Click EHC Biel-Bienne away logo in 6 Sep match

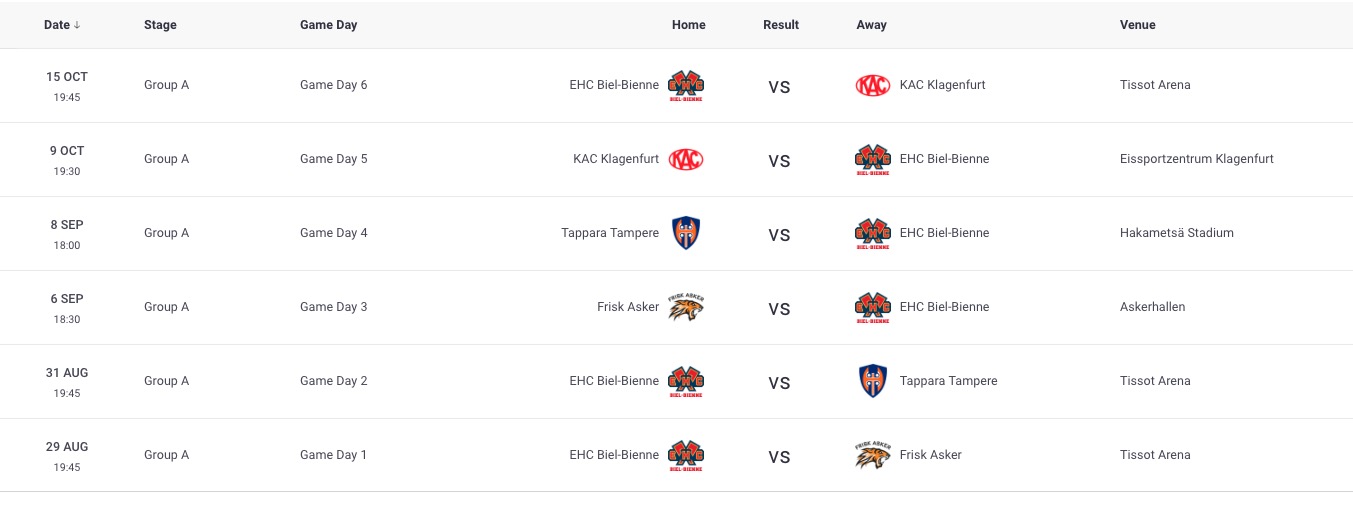873,308
